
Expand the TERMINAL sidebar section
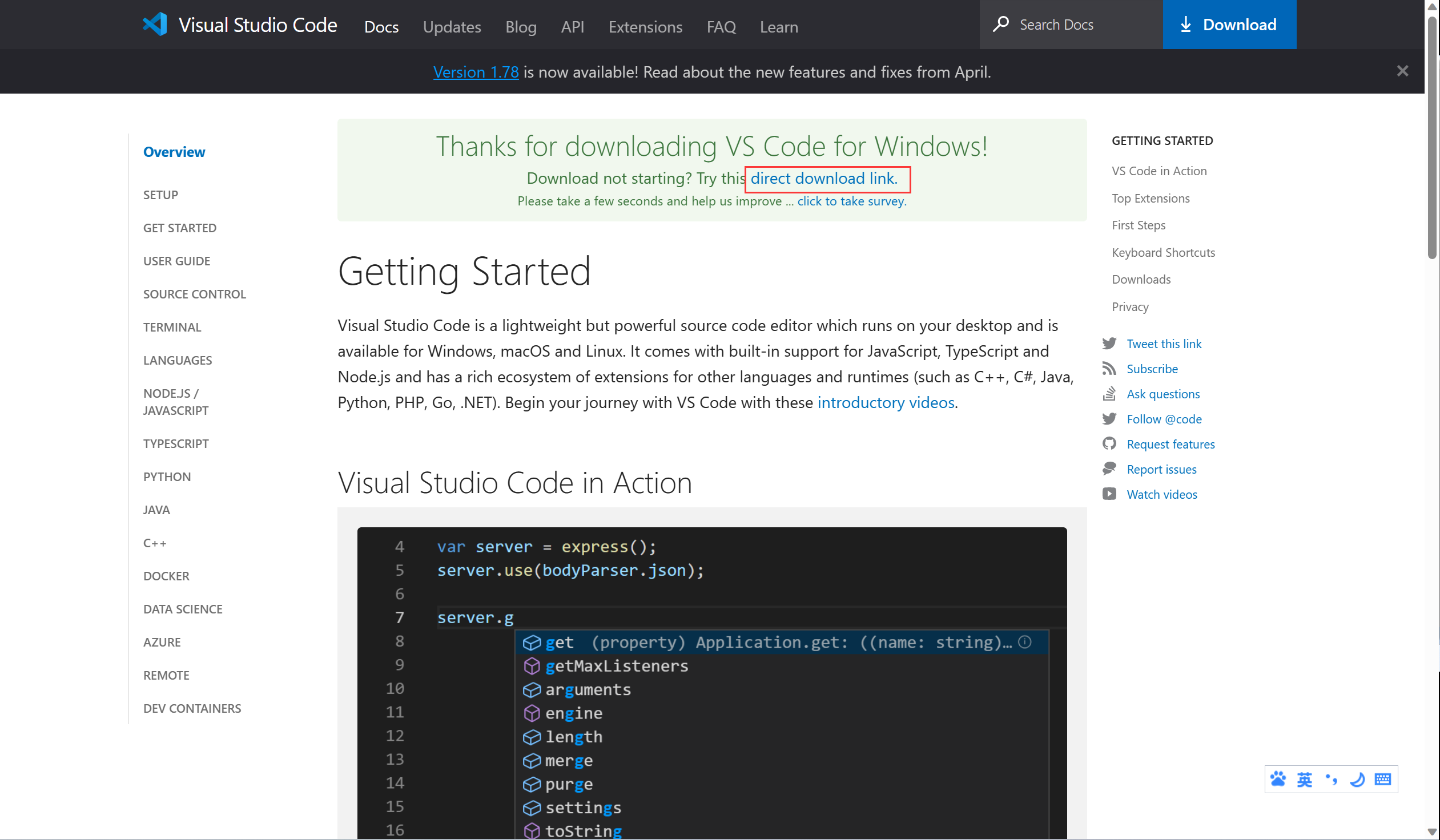pos(172,327)
